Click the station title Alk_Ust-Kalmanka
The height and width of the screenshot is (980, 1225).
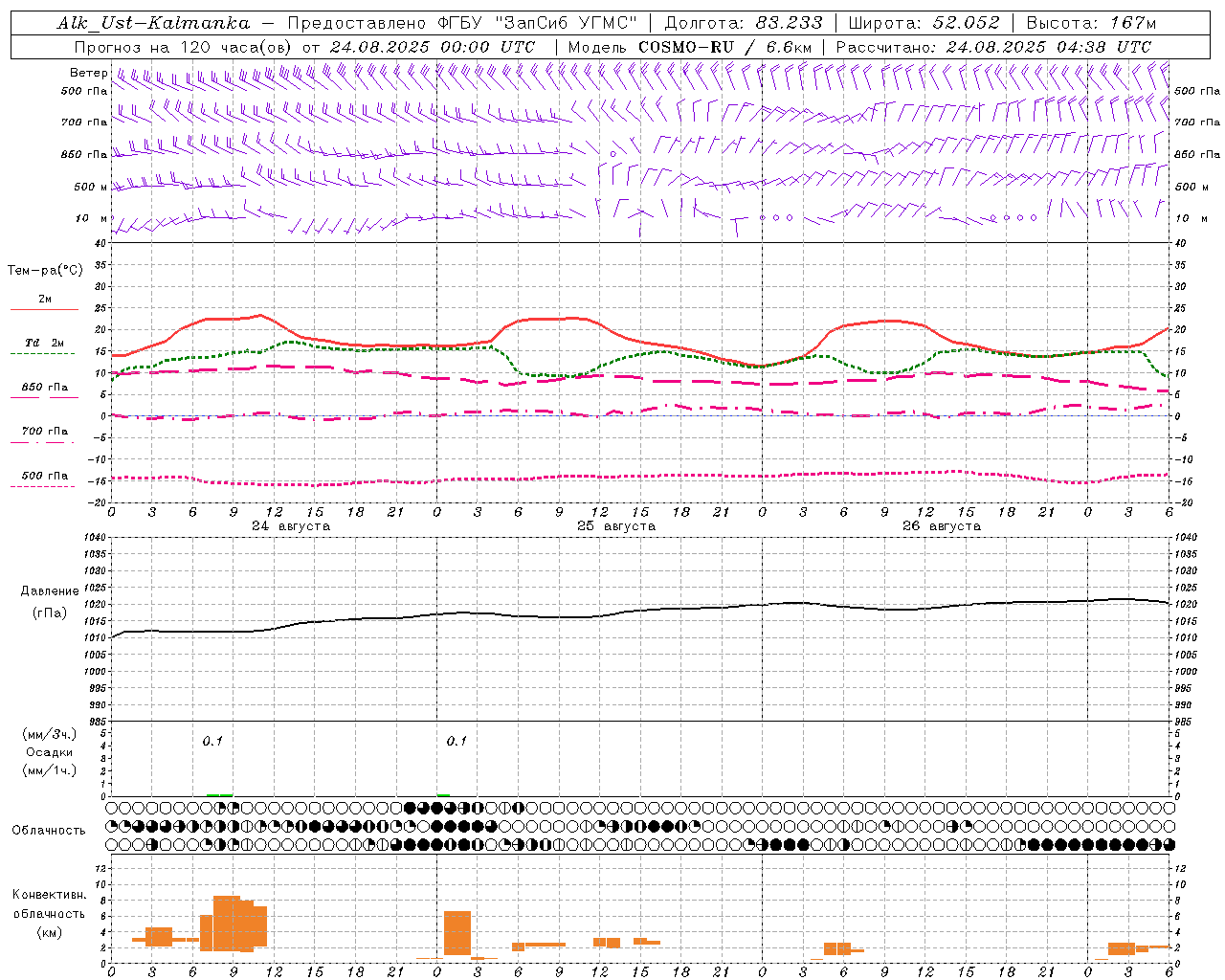(153, 23)
